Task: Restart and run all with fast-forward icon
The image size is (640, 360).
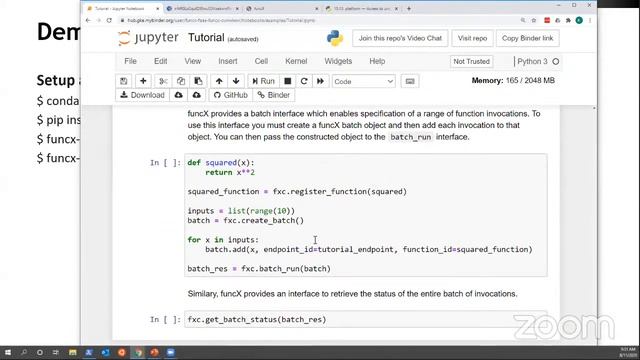Action: [x=320, y=81]
